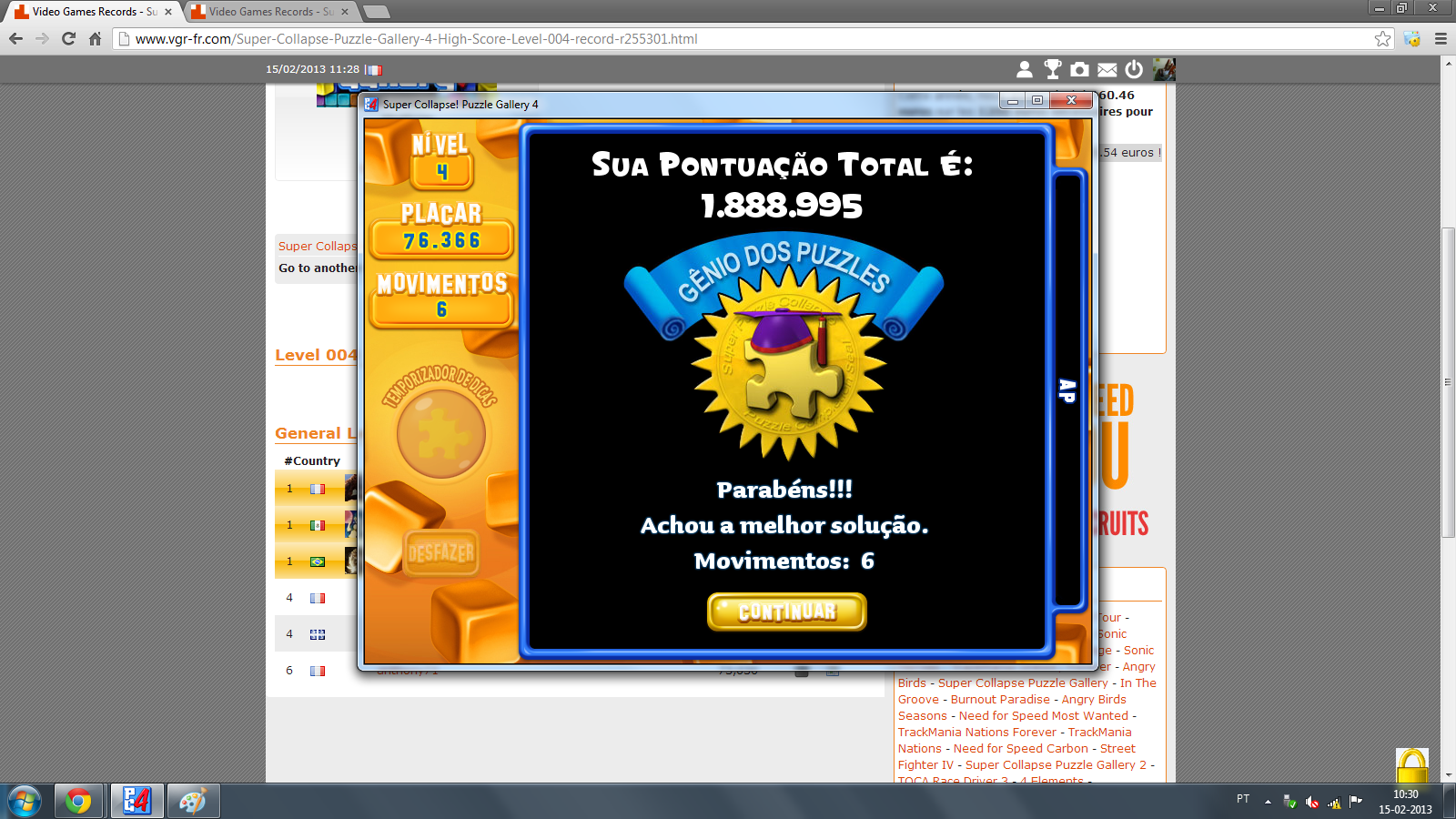
Task: Open the user profile icon in header
Action: click(x=1025, y=69)
